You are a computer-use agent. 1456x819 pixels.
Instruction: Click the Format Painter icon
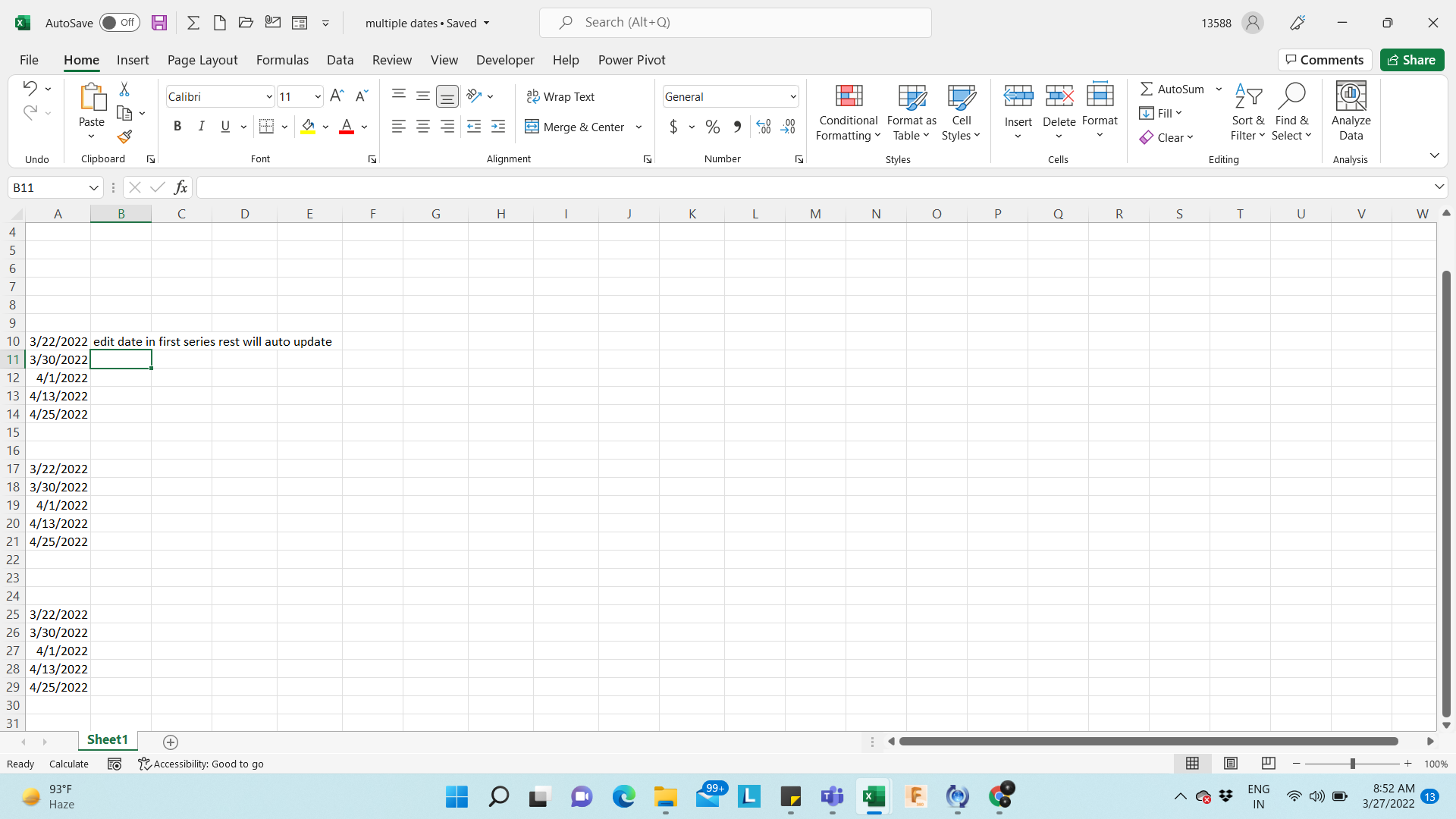click(124, 136)
